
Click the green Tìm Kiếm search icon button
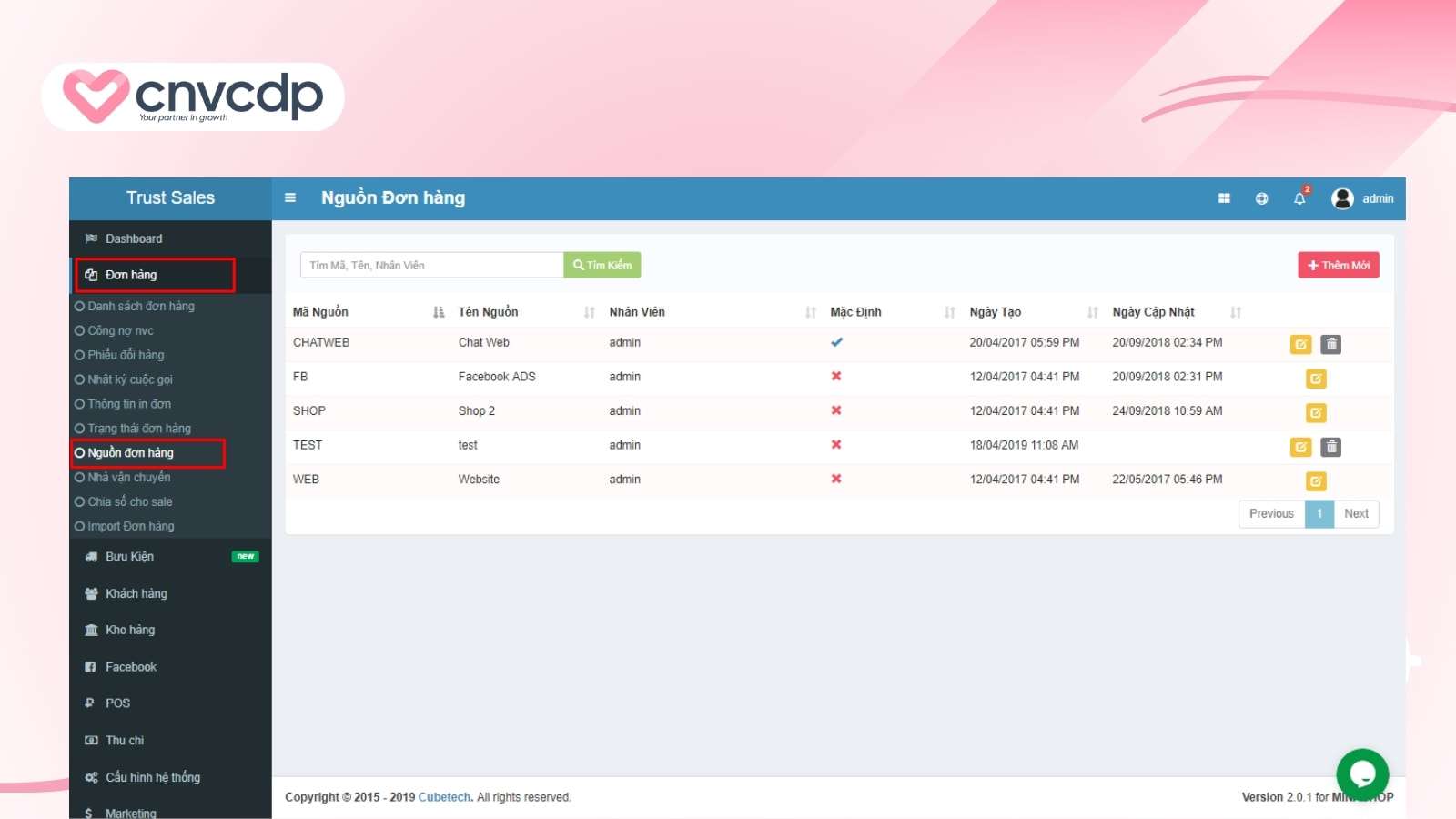pos(602,265)
